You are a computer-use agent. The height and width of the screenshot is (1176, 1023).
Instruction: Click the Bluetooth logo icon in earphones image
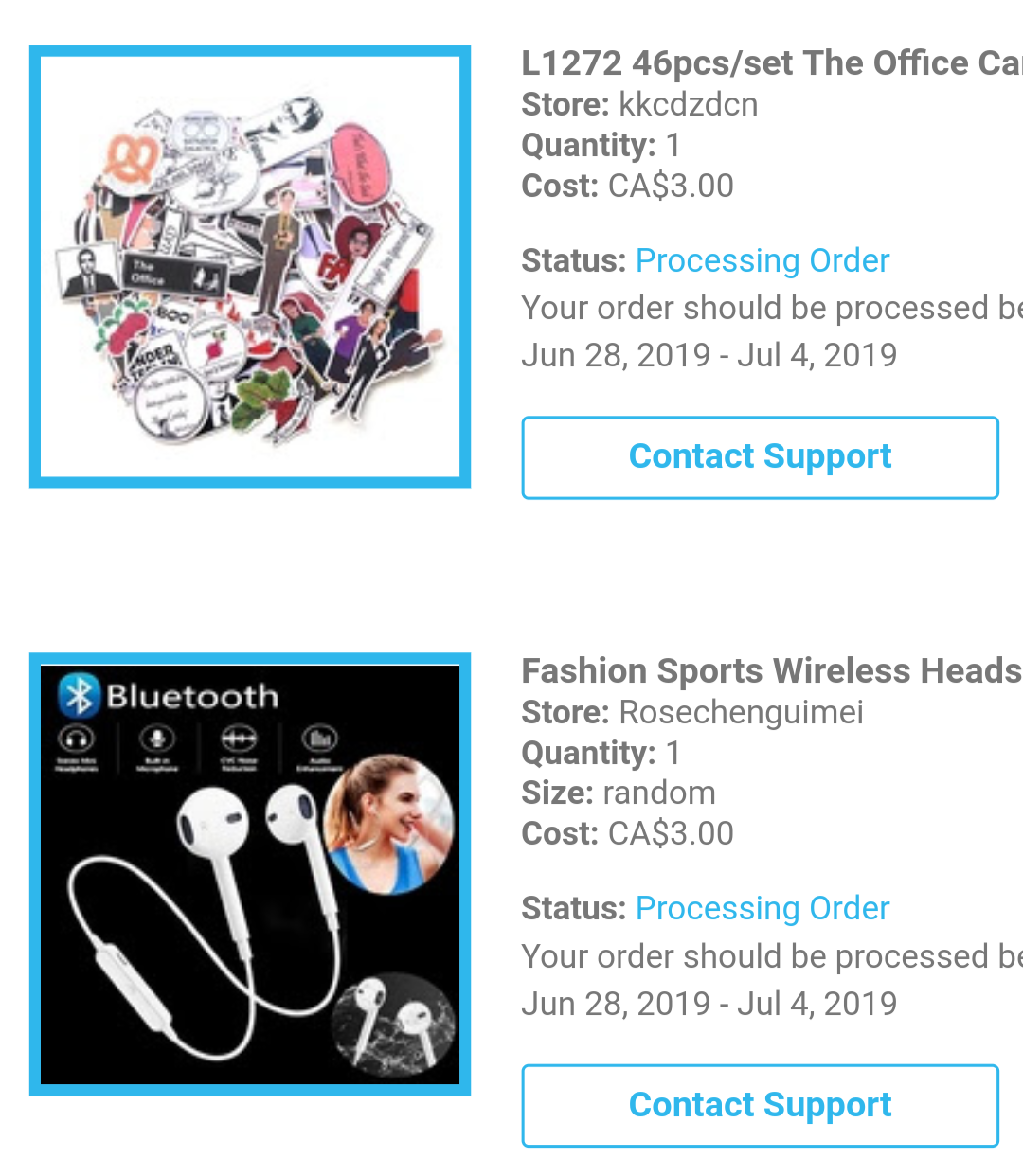coord(79,696)
